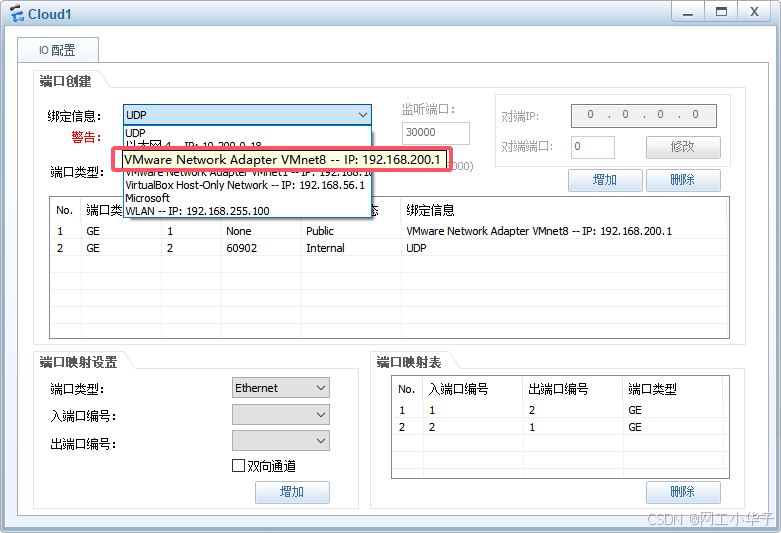This screenshot has height=533, width=781.
Task: Select VirtualBox Host-Only Network option
Action: tap(247, 185)
